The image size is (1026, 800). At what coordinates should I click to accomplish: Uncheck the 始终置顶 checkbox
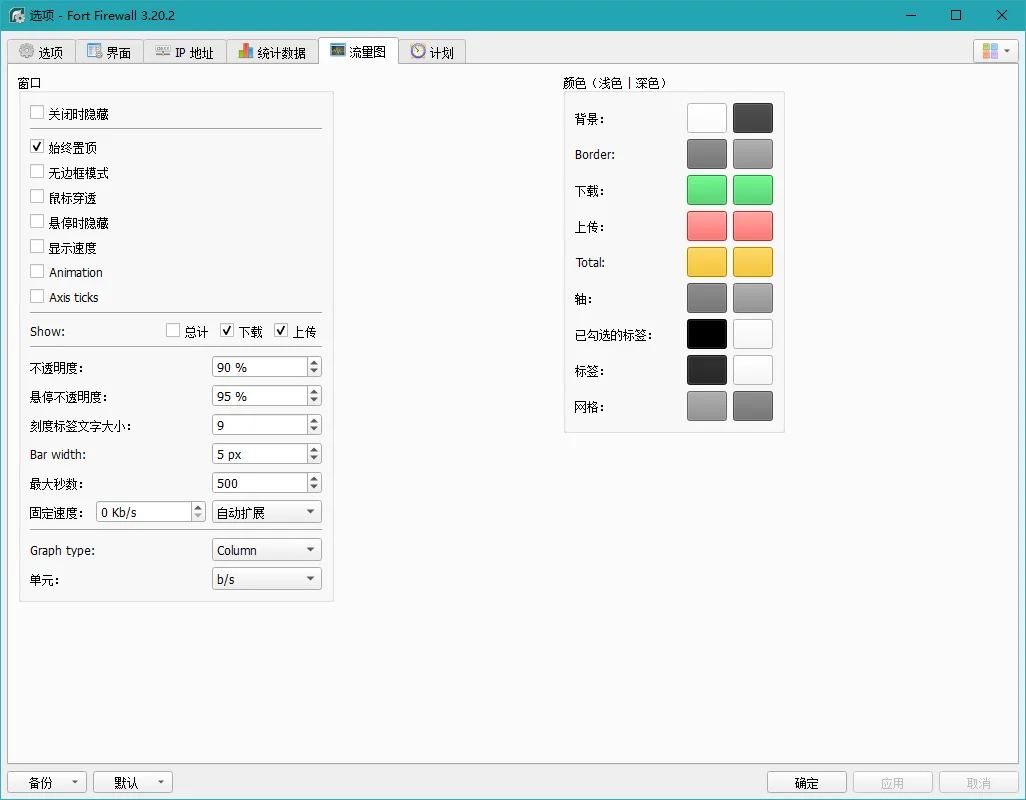click(37, 147)
